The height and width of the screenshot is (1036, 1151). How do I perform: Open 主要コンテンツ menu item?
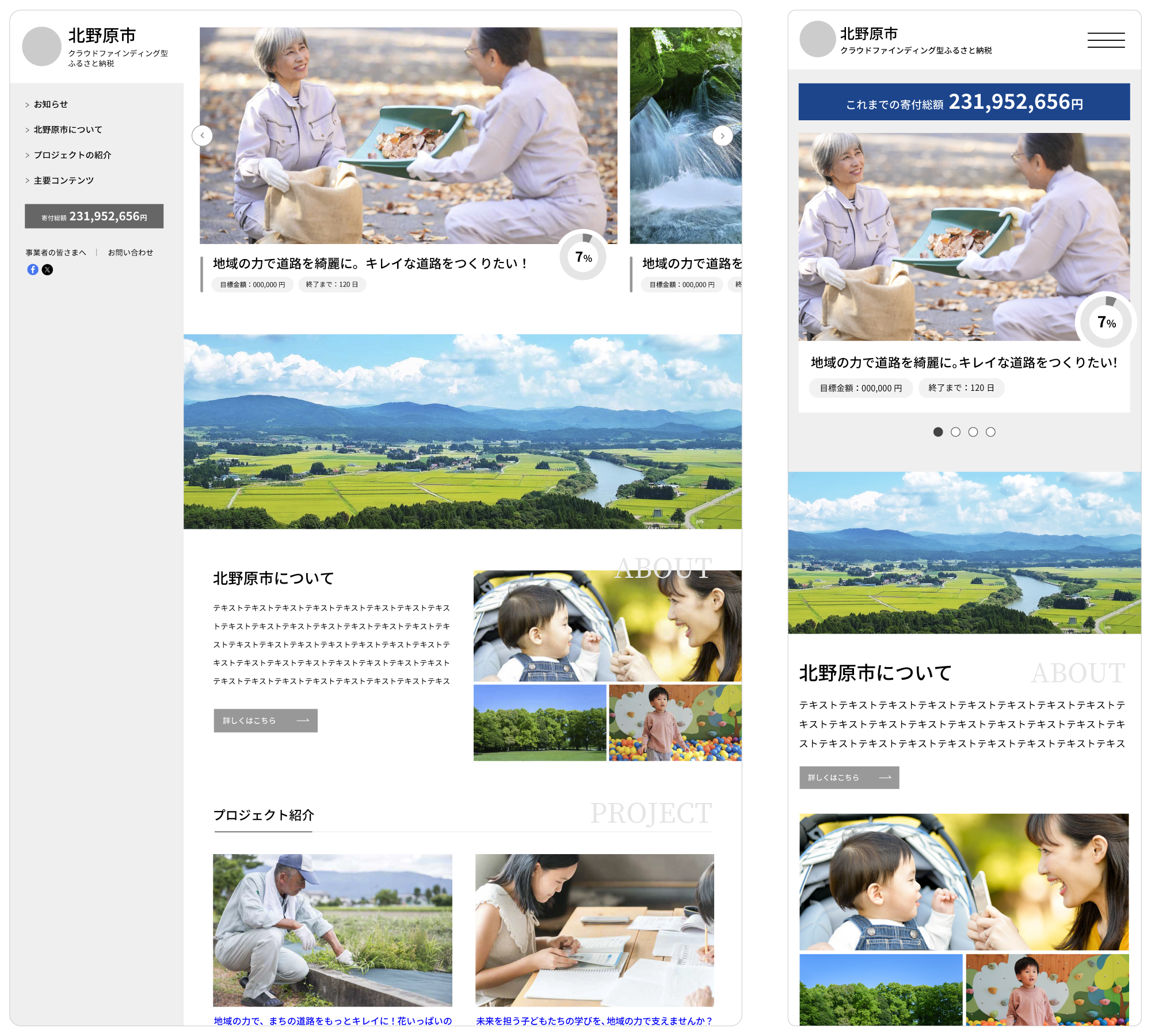point(63,180)
